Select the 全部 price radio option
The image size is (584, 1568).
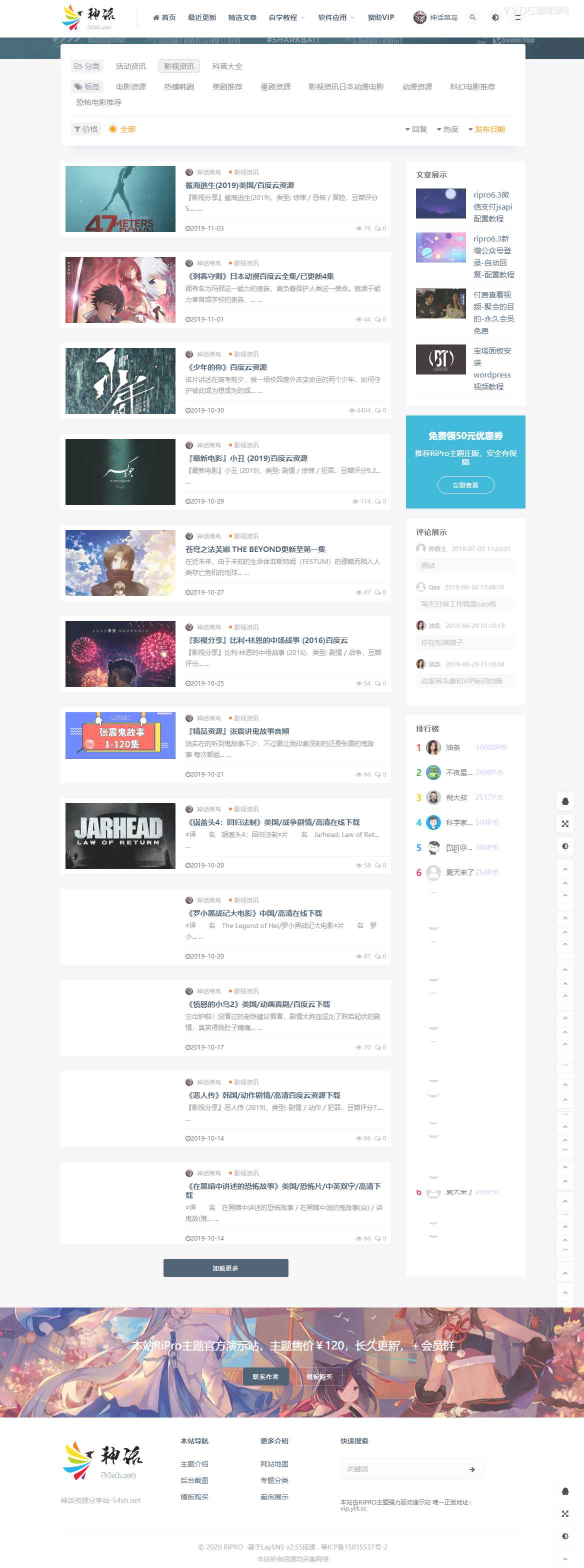[x=112, y=129]
